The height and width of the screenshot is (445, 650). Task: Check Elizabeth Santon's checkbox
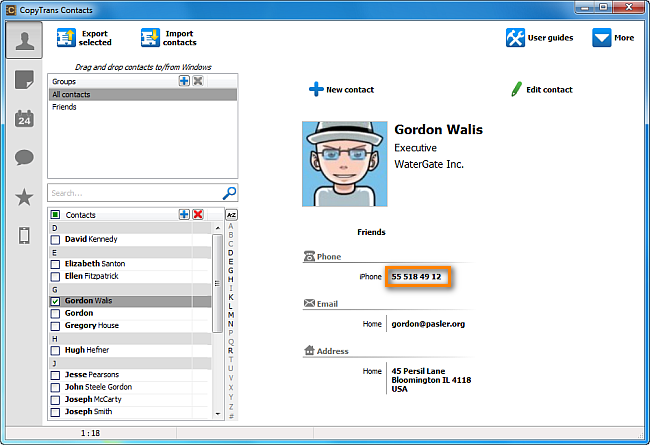[x=55, y=264]
